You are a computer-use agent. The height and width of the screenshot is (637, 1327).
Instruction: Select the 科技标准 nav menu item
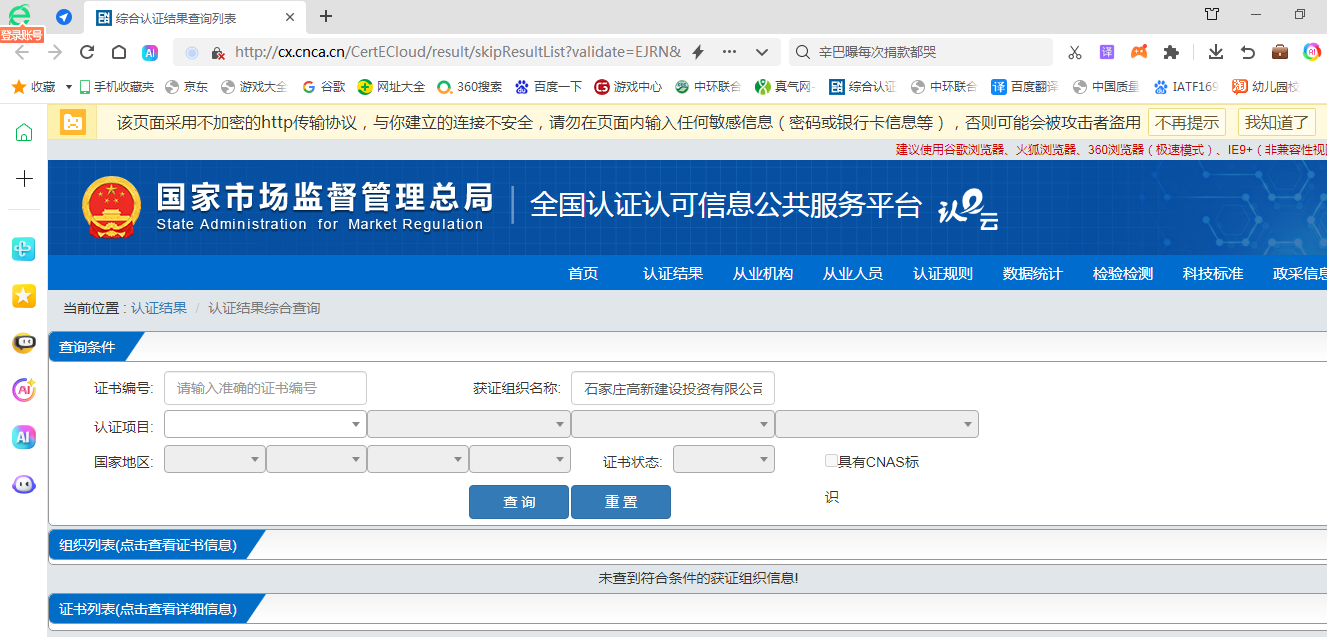1213,273
